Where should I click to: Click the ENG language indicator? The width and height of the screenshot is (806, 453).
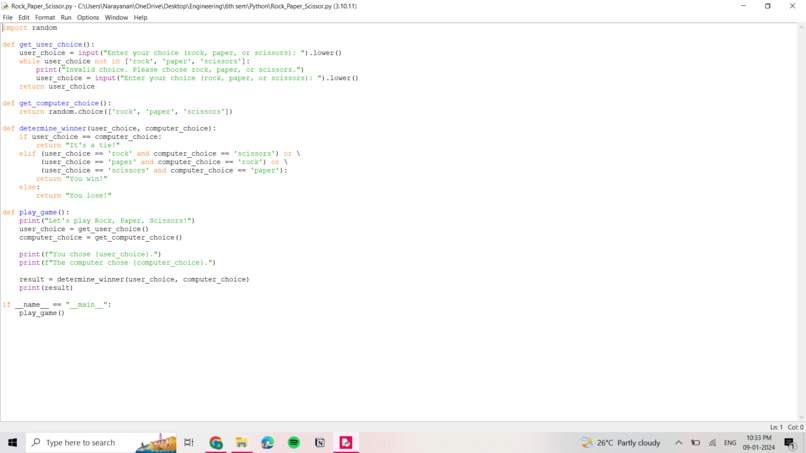click(x=730, y=442)
